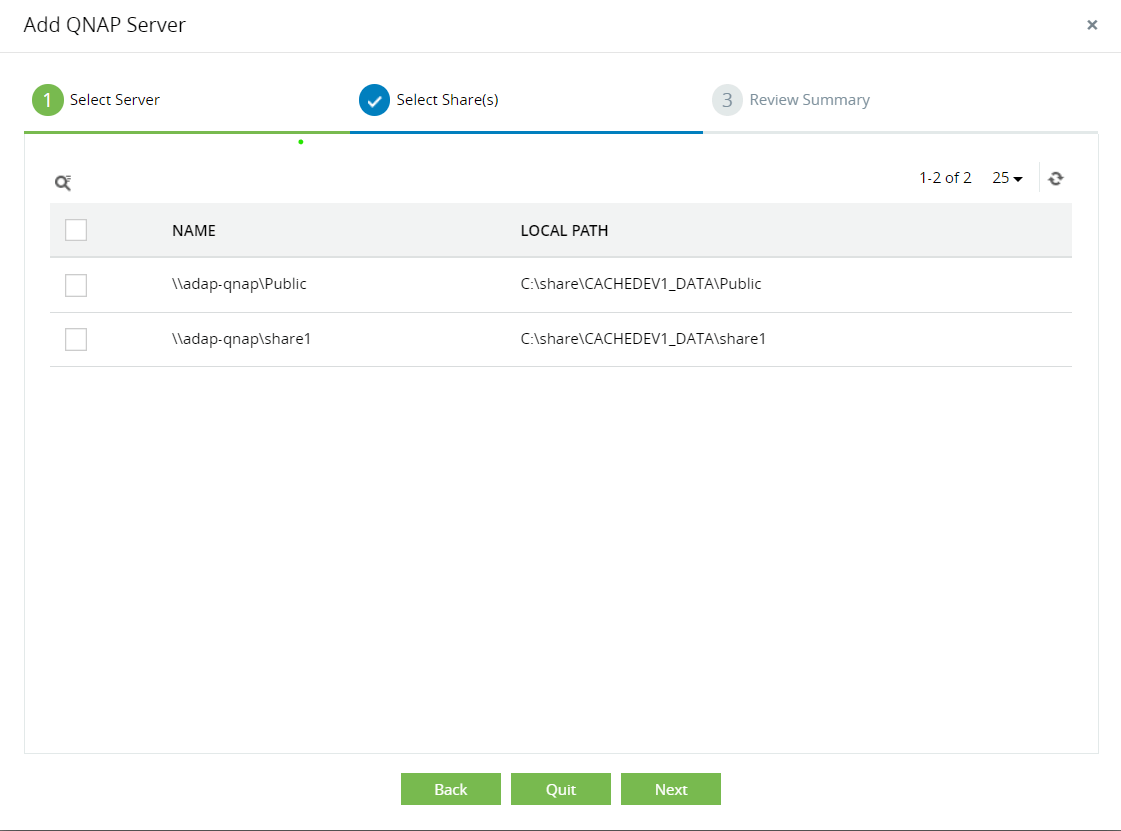Open the table search filter icon

tap(63, 182)
